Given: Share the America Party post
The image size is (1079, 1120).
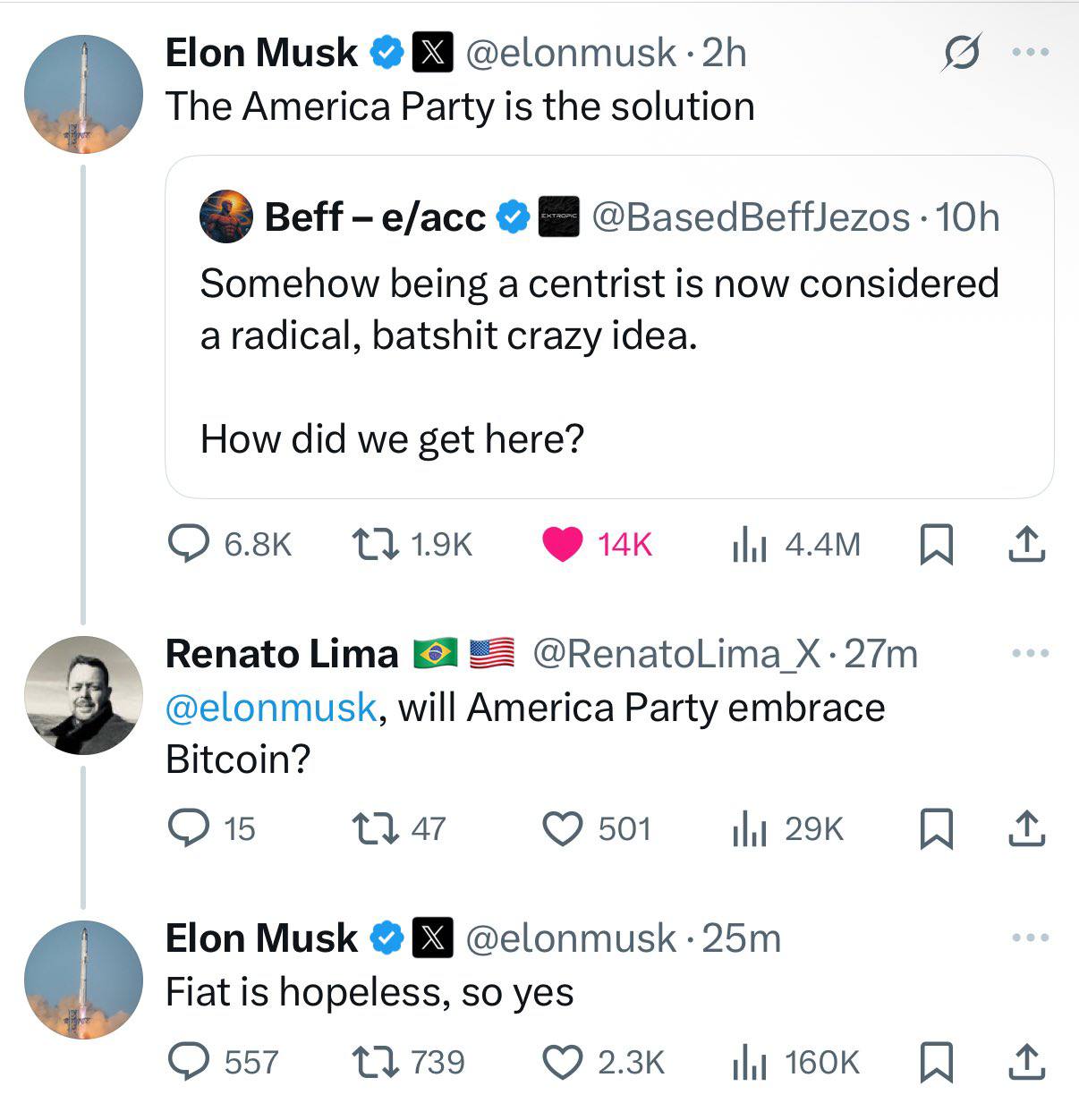Looking at the screenshot, I should 1026,544.
